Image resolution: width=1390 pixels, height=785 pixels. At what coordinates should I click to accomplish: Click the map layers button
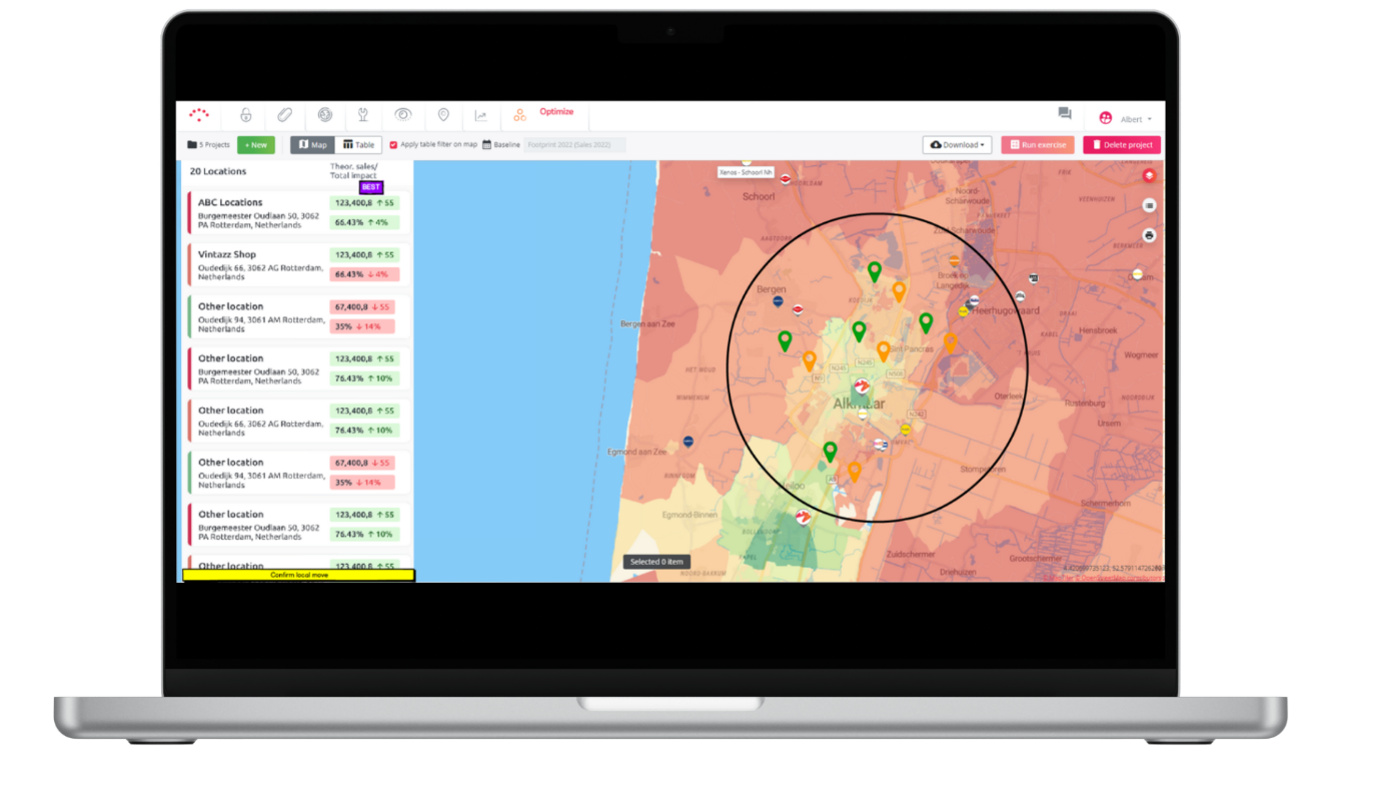pos(1149,176)
